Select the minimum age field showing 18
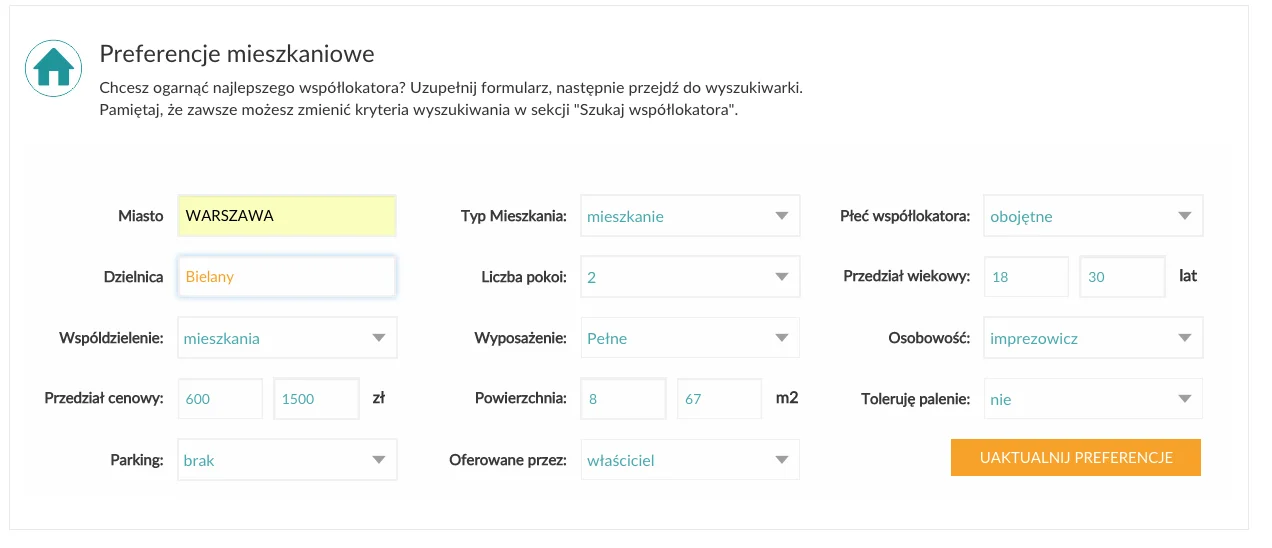Image resolution: width=1272 pixels, height=548 pixels. click(x=1026, y=277)
